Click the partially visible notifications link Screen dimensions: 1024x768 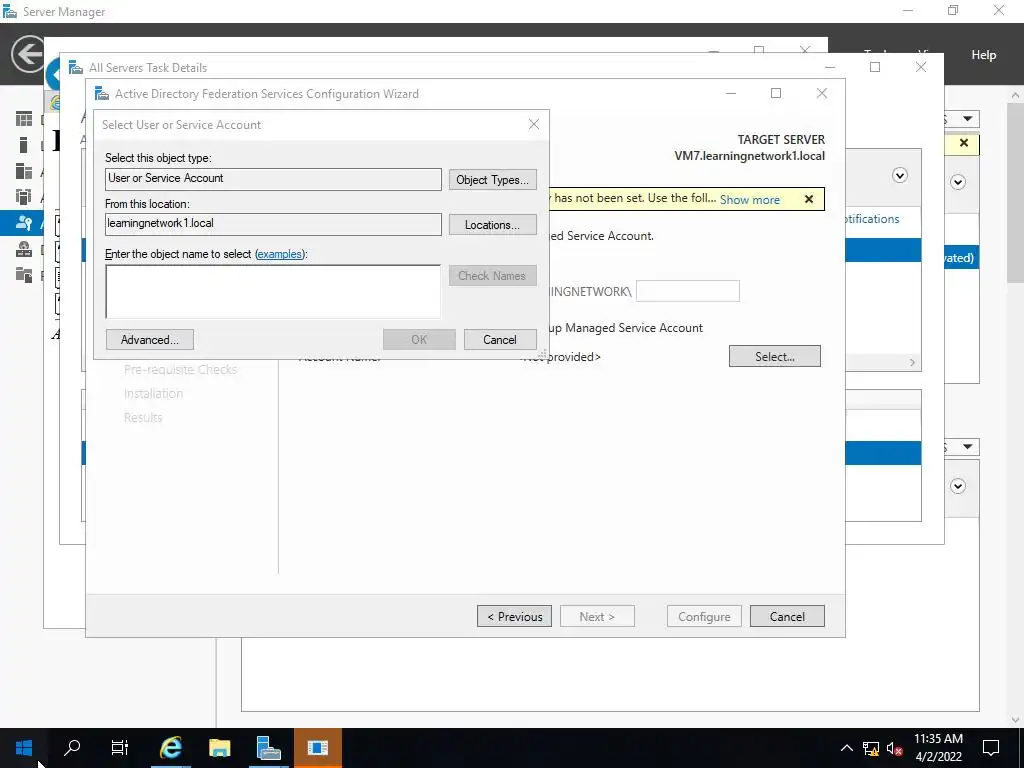point(872,219)
